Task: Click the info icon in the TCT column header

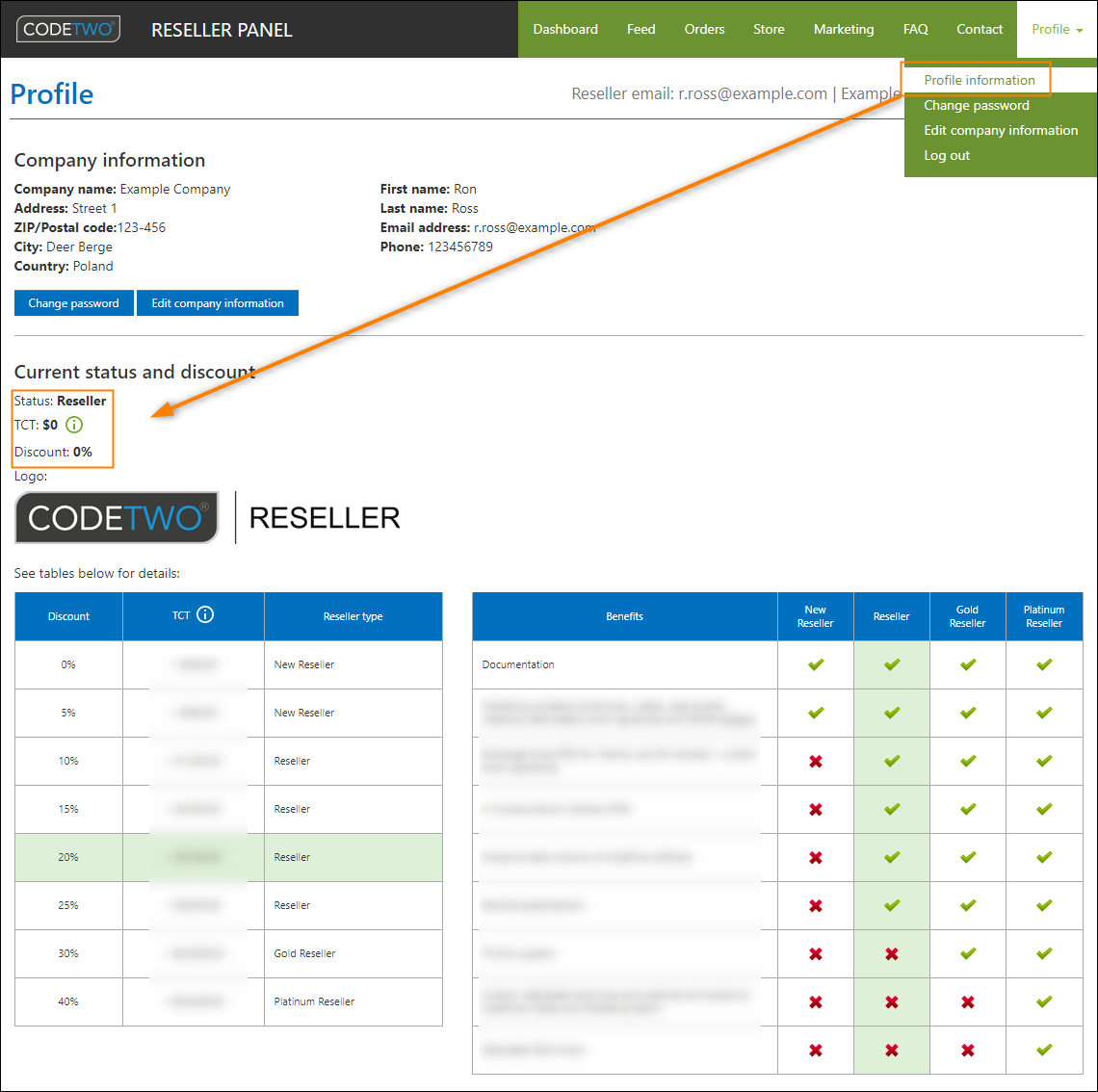Action: (x=205, y=614)
